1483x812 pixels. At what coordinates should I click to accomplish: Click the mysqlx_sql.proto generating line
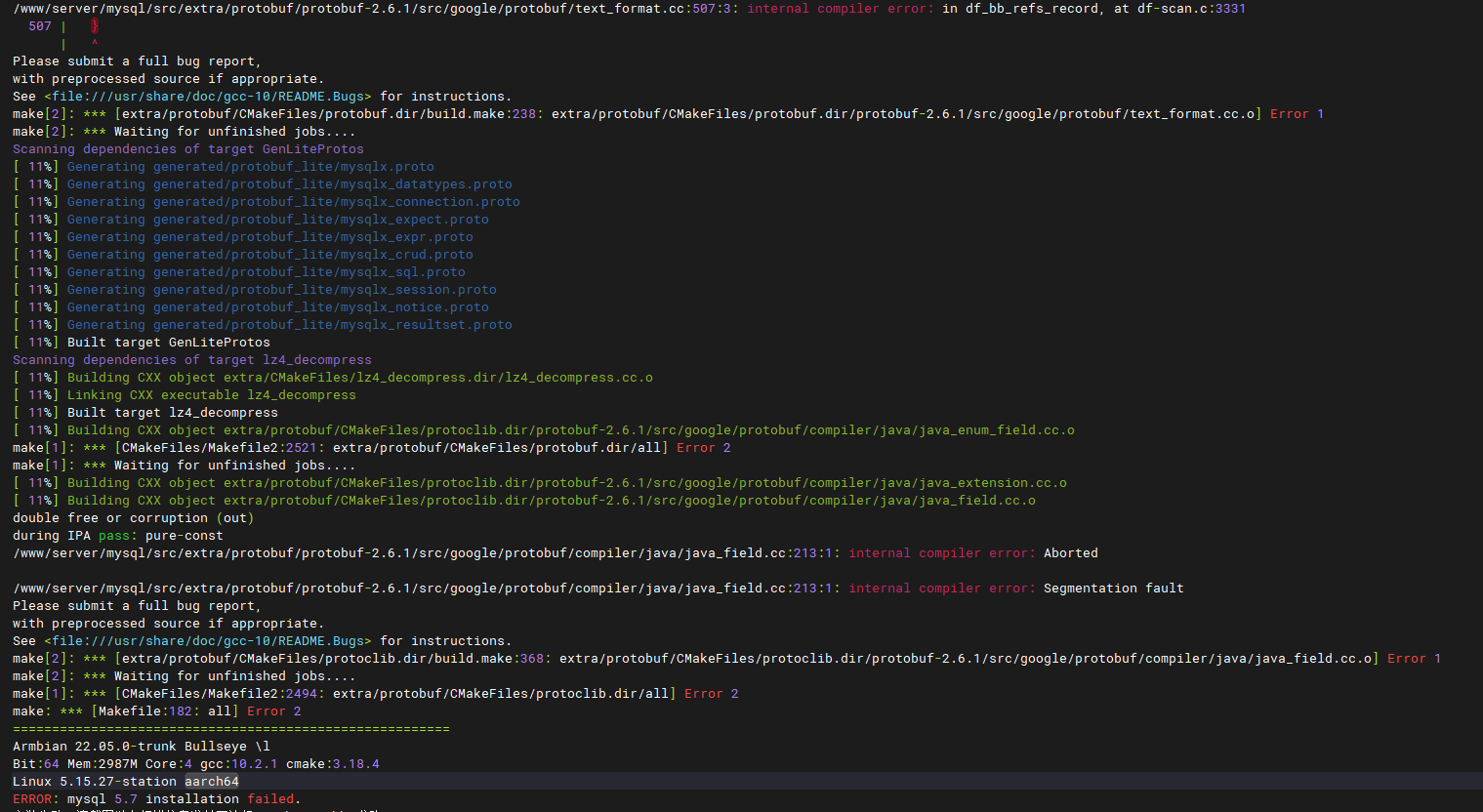[x=239, y=272]
